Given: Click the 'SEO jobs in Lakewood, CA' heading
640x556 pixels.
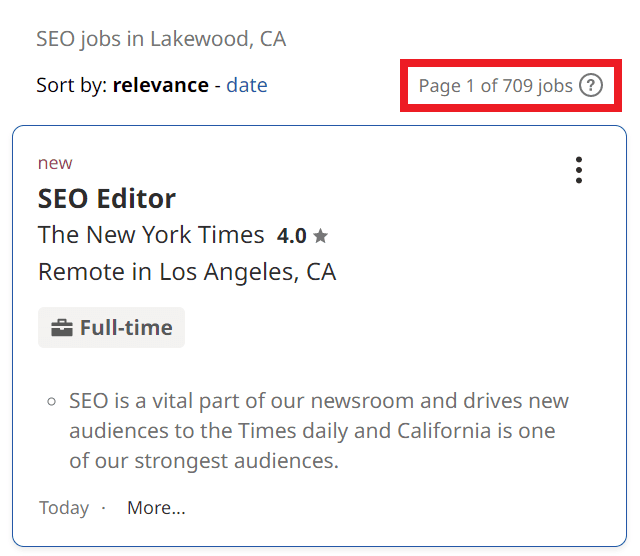Looking at the screenshot, I should [161, 40].
